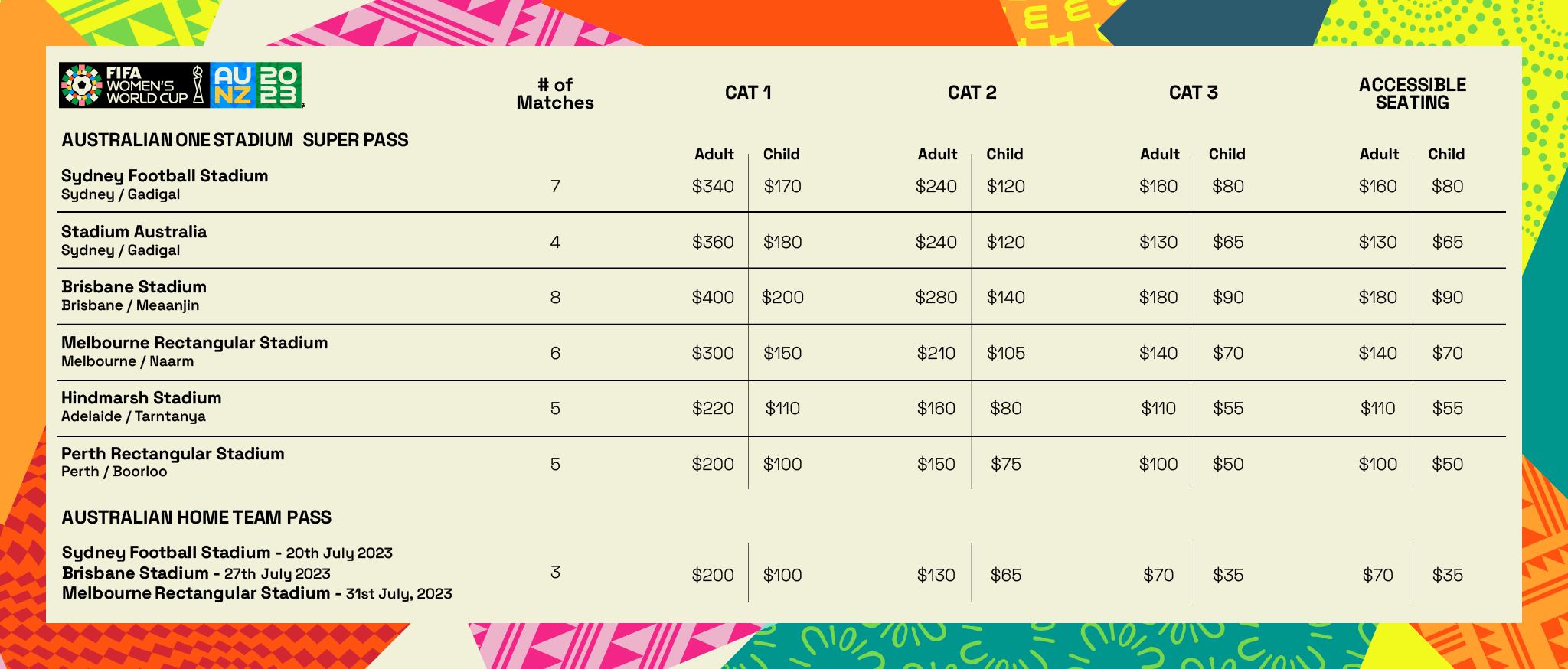Click the Melbourne Rectangular Stadium 31st July entry

[257, 593]
